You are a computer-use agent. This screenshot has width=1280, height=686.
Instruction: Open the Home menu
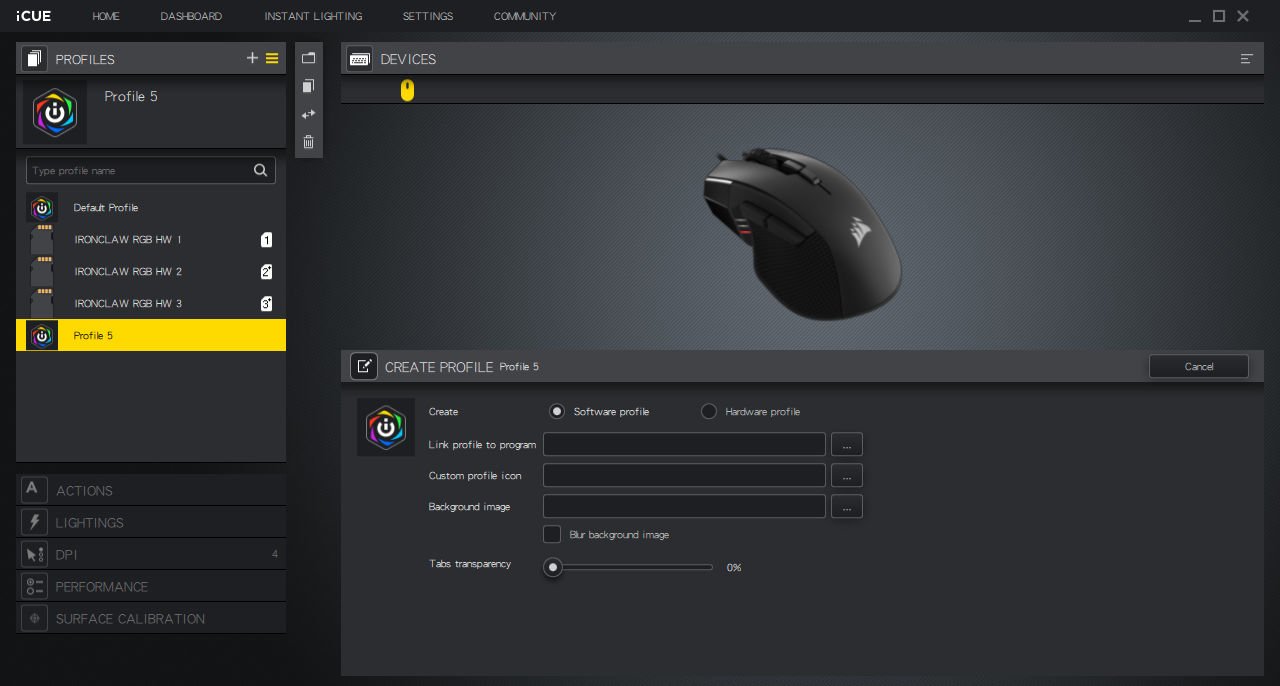point(106,16)
